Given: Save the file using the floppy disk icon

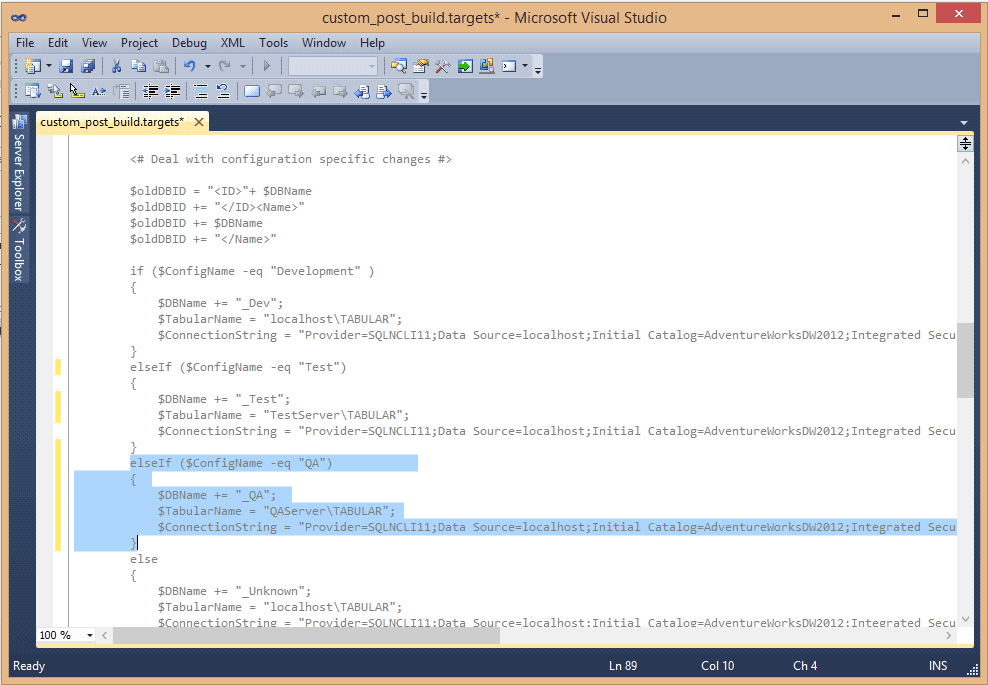Looking at the screenshot, I should click(66, 66).
